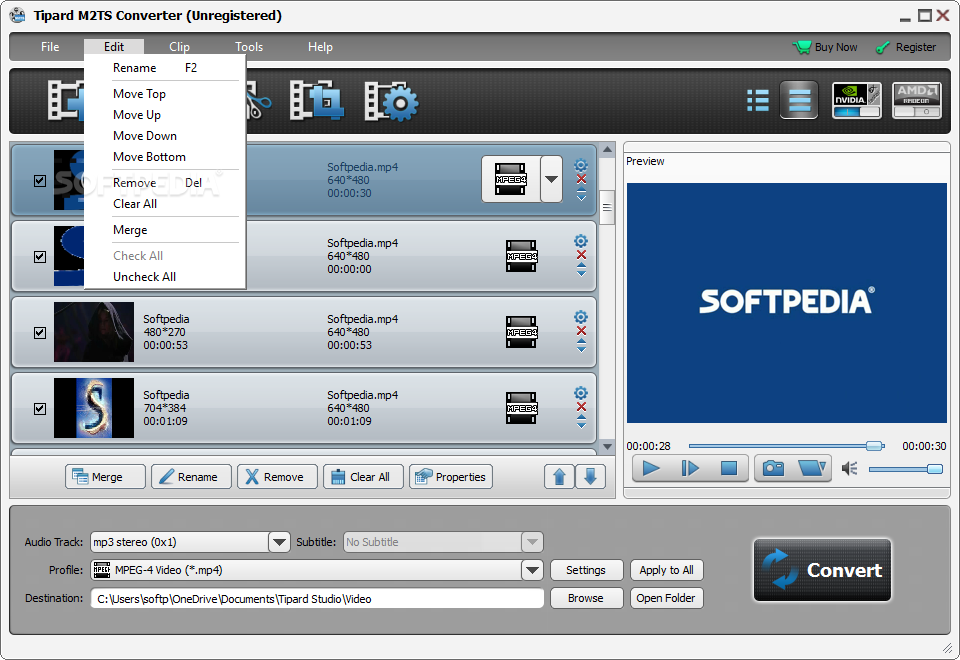This screenshot has width=960, height=660.
Task: Uncheck the 480*270 Softpedia file checkbox
Action: (x=40, y=332)
